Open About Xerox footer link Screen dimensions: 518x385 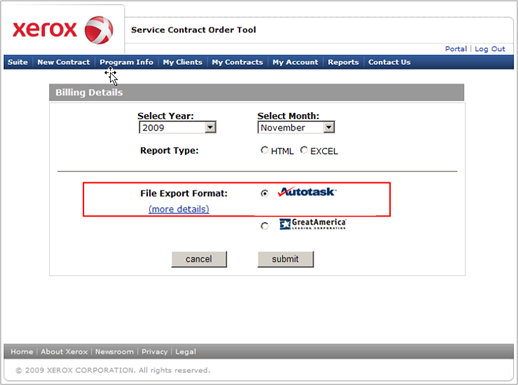click(64, 352)
